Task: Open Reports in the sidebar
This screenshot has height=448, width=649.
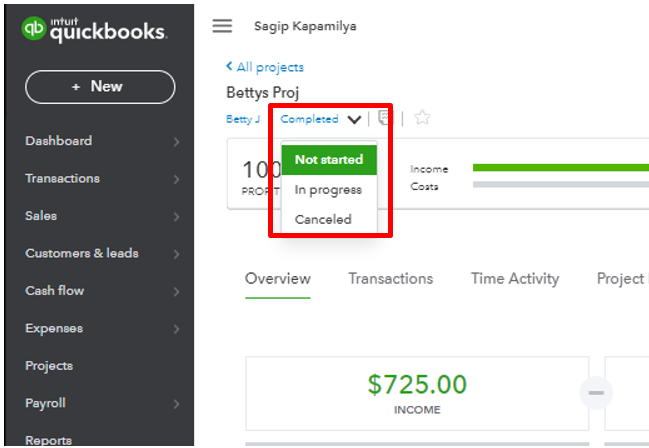Action: tap(48, 440)
